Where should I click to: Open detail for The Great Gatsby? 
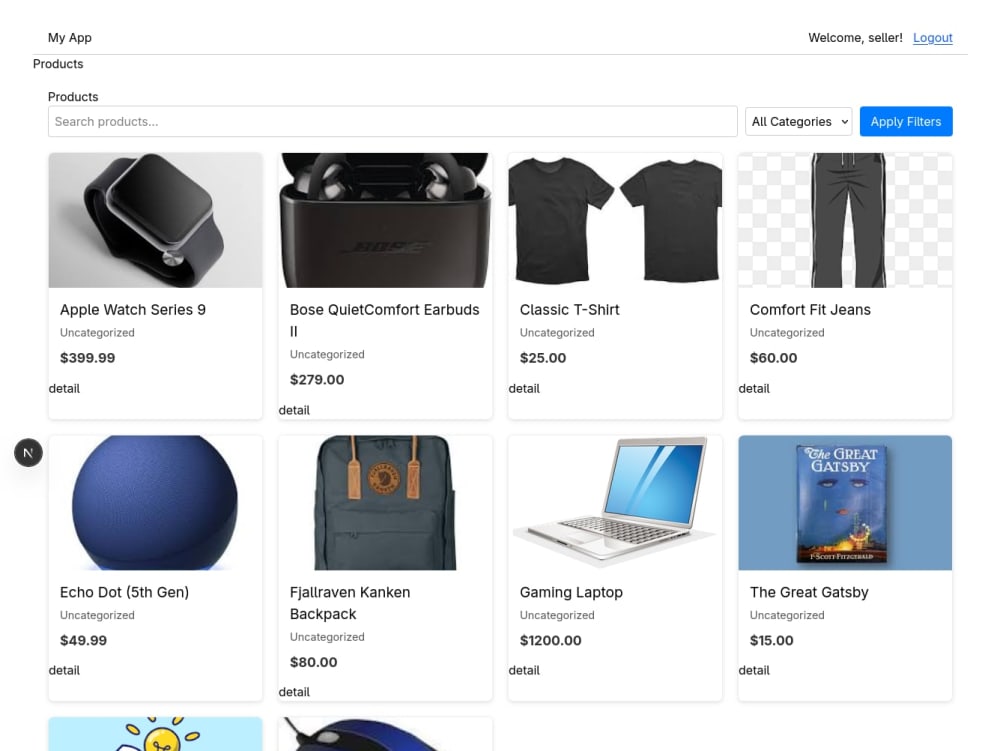(x=754, y=670)
